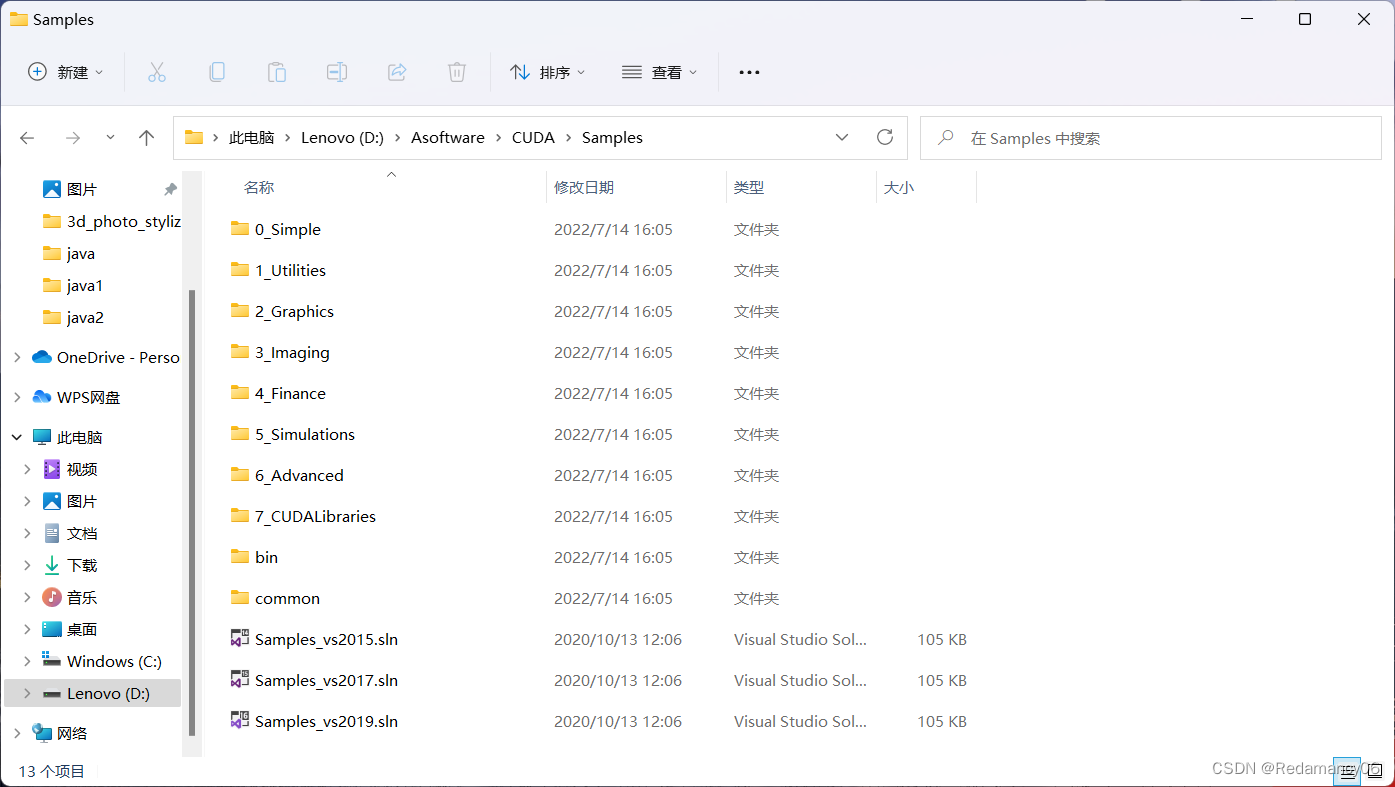
Task: Select the 1_Utilities folder name
Action: click(x=290, y=270)
